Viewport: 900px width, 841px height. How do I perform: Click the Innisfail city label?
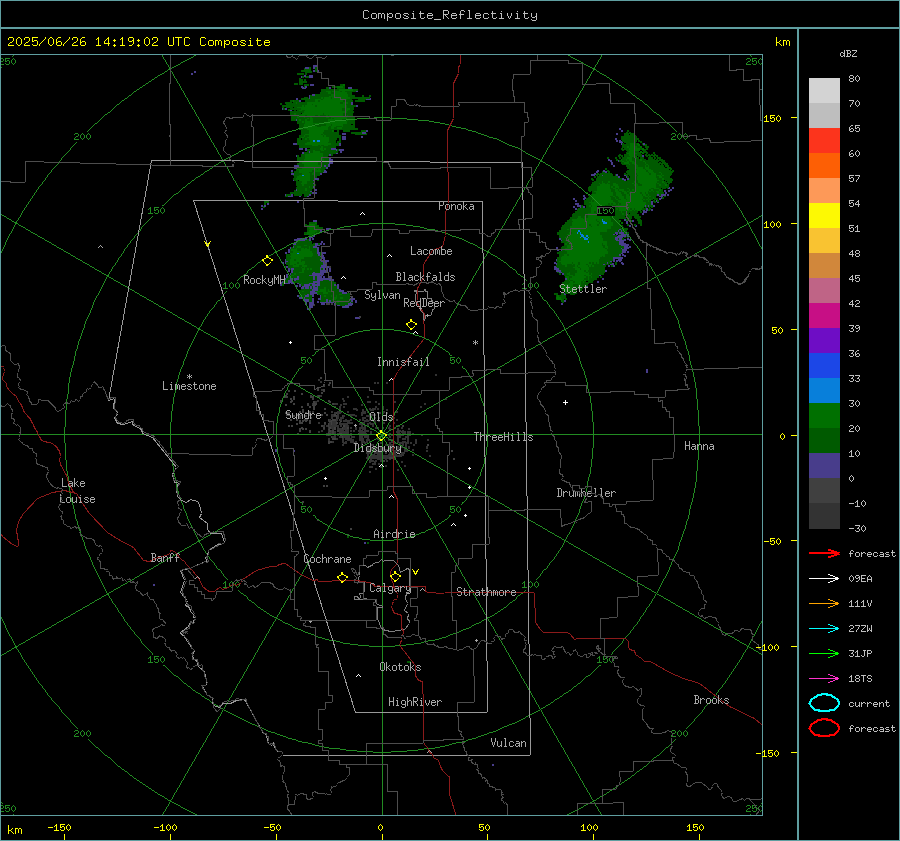403,362
